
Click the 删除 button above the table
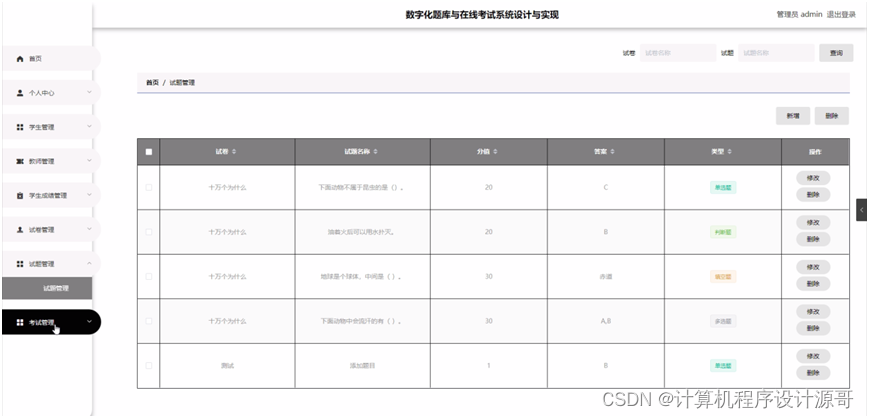point(831,116)
